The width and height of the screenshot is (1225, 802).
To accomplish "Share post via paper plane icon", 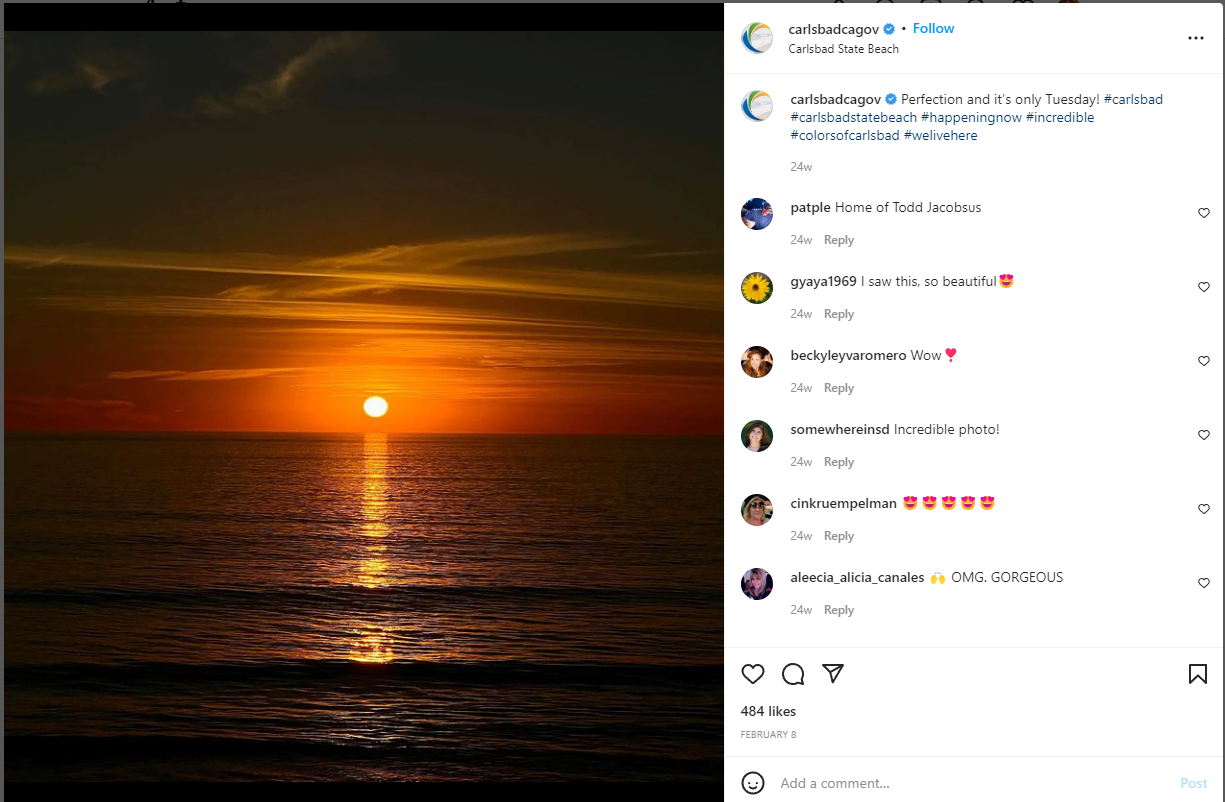I will (833, 674).
